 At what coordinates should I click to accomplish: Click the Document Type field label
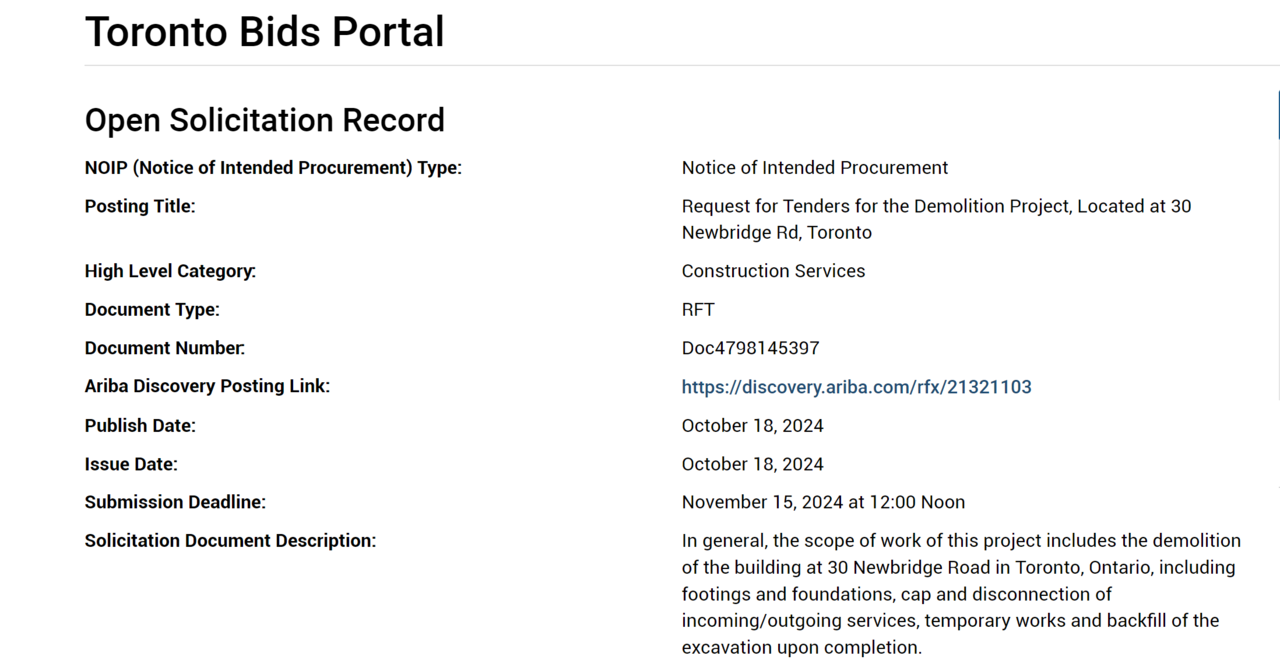tap(152, 310)
